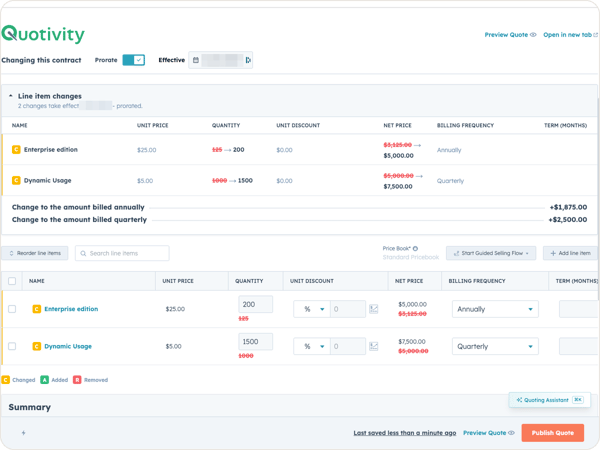Open discount schedule icon in Enterprise edition row
600x450 pixels.
(373, 309)
